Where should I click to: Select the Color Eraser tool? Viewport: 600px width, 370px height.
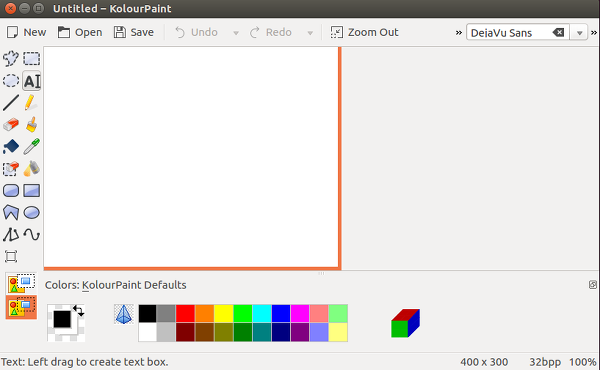pos(11,169)
